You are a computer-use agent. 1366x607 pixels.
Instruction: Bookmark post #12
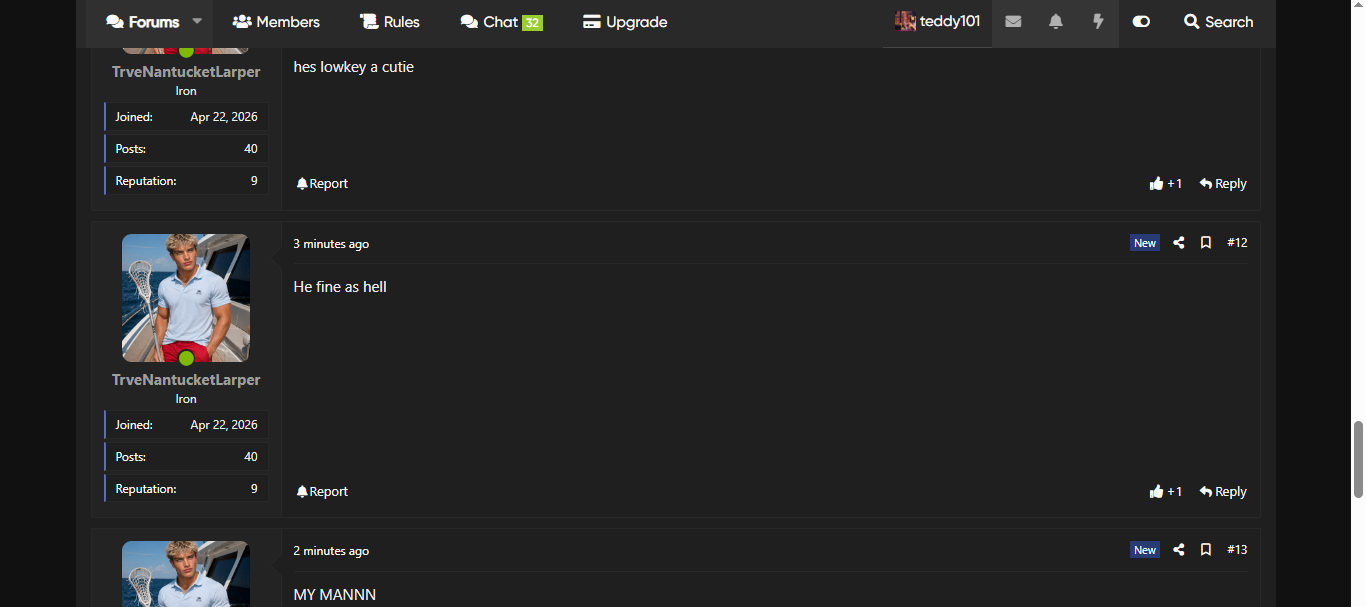pyautogui.click(x=1206, y=243)
